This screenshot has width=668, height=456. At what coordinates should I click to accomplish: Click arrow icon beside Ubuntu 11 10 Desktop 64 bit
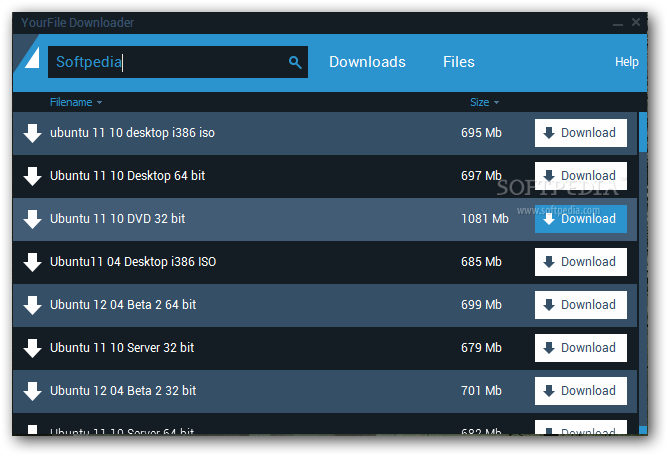point(32,176)
